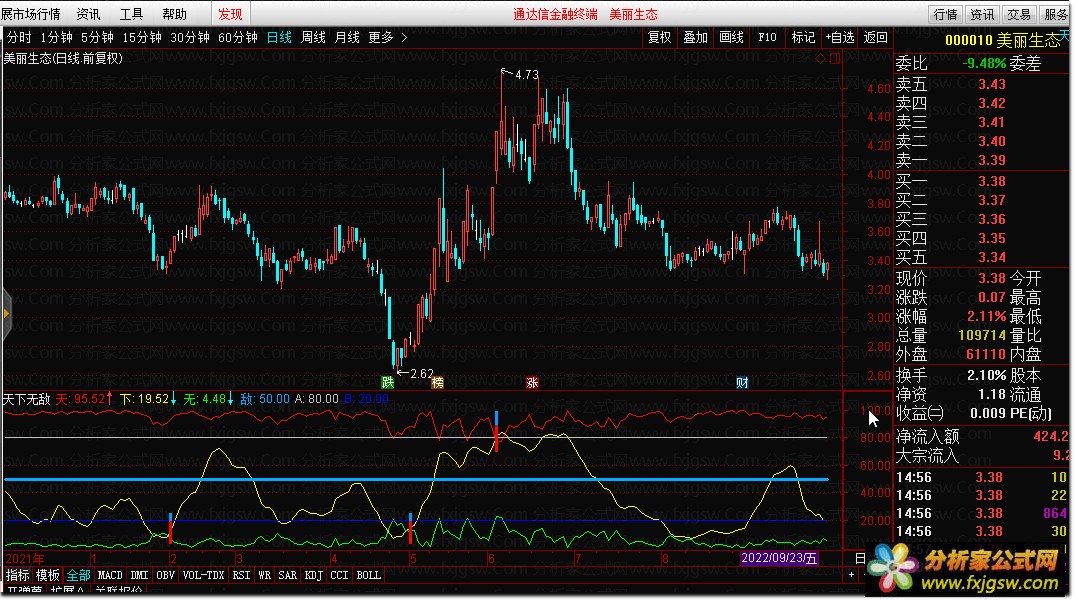Select the 15分钟 timeframe
Viewport: 1075px width, 600px height.
click(x=142, y=37)
